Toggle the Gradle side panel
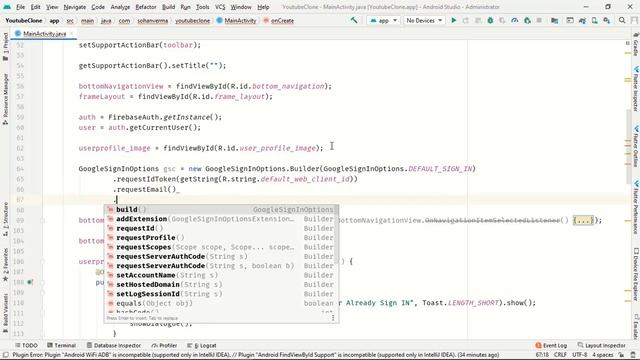 (x=636, y=44)
